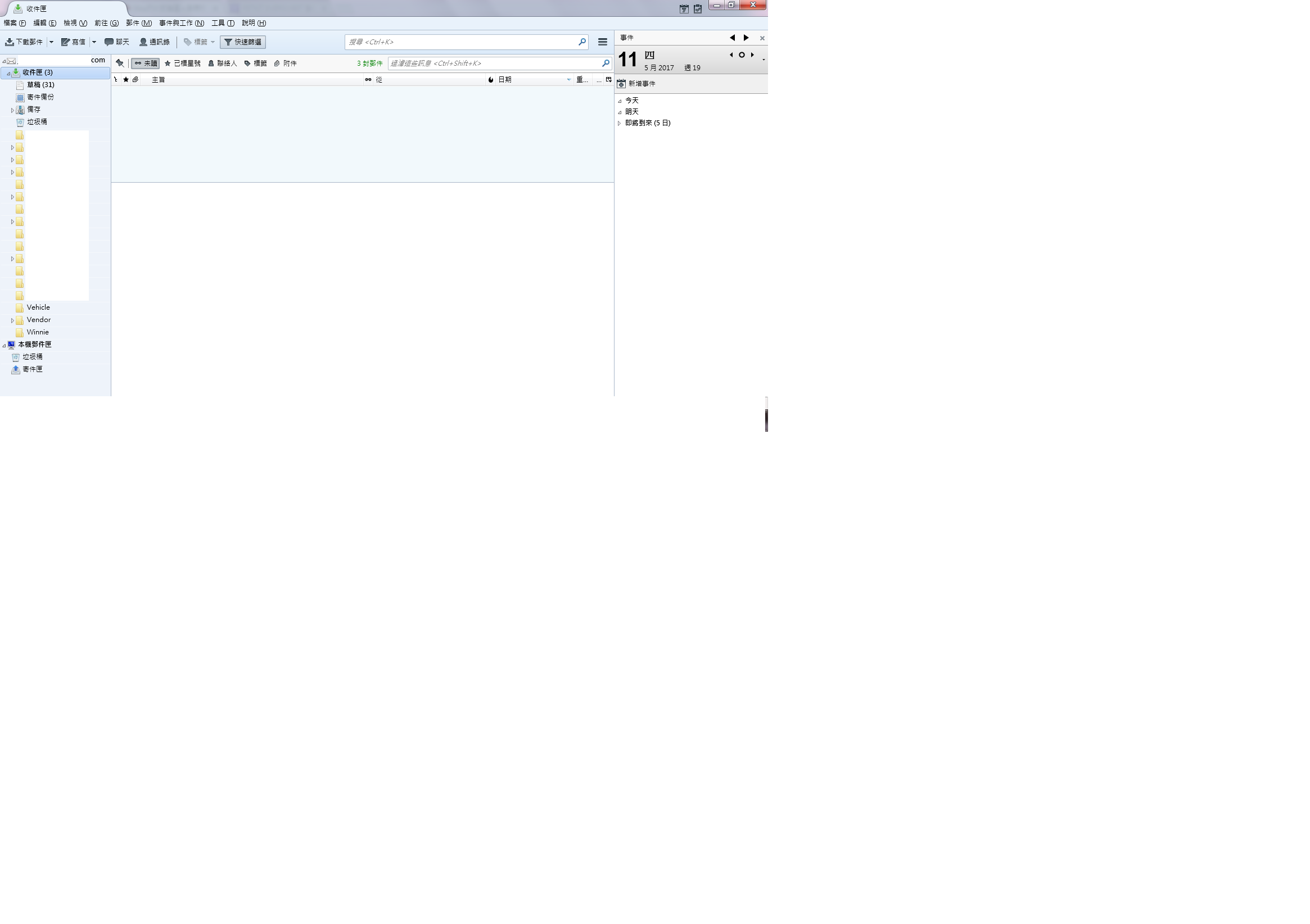This screenshot has width=1310, height=924.
Task: Open the 通訊錄 address book
Action: coord(155,42)
